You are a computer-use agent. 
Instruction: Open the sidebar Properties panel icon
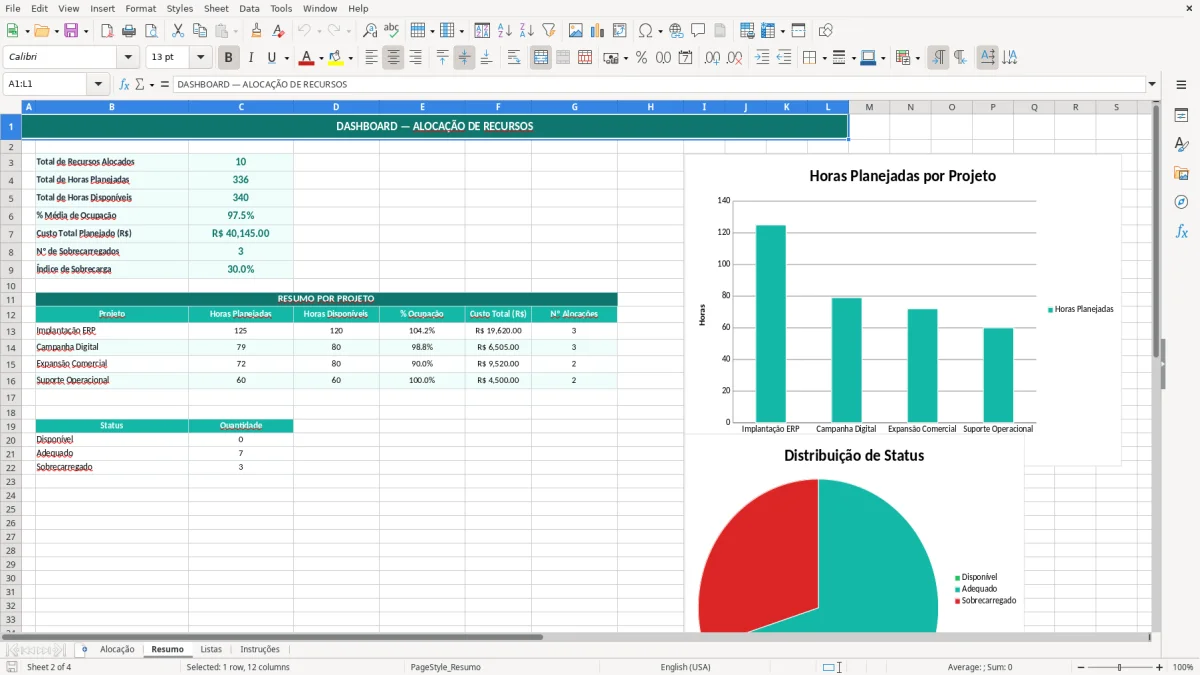click(1181, 116)
